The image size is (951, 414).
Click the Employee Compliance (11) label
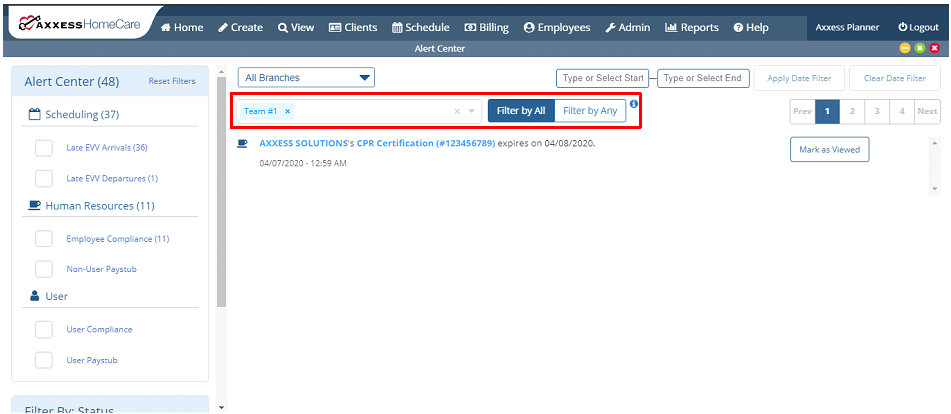(118, 239)
